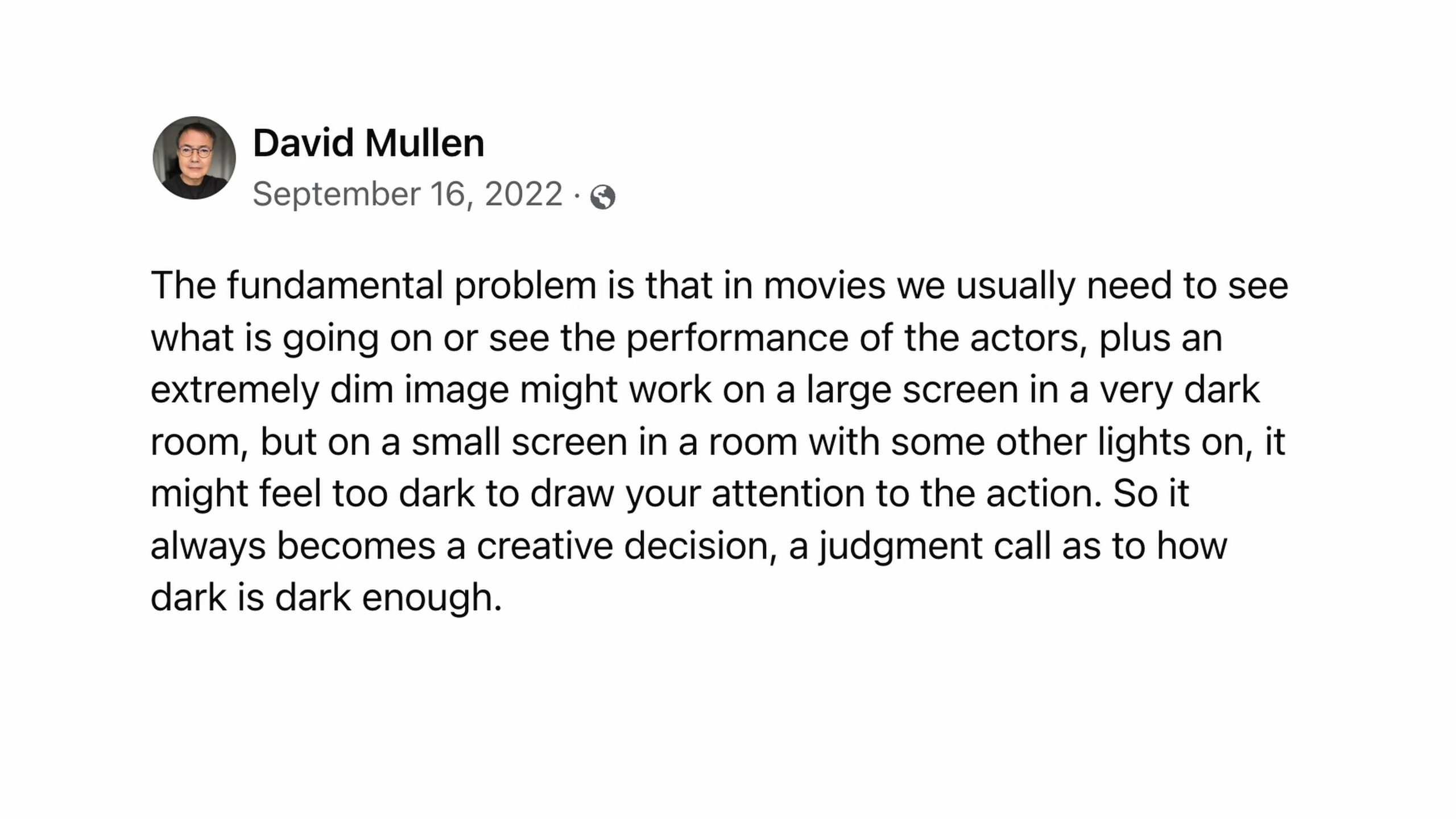1456x819 pixels.
Task: Click the word "problem" in the first line
Action: click(x=525, y=285)
